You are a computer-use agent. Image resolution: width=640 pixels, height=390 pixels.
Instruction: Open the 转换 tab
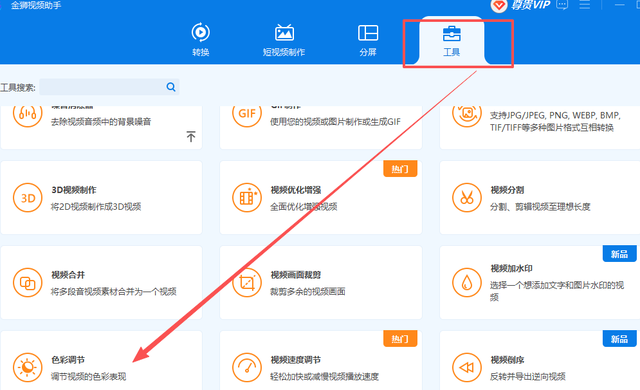coord(201,40)
